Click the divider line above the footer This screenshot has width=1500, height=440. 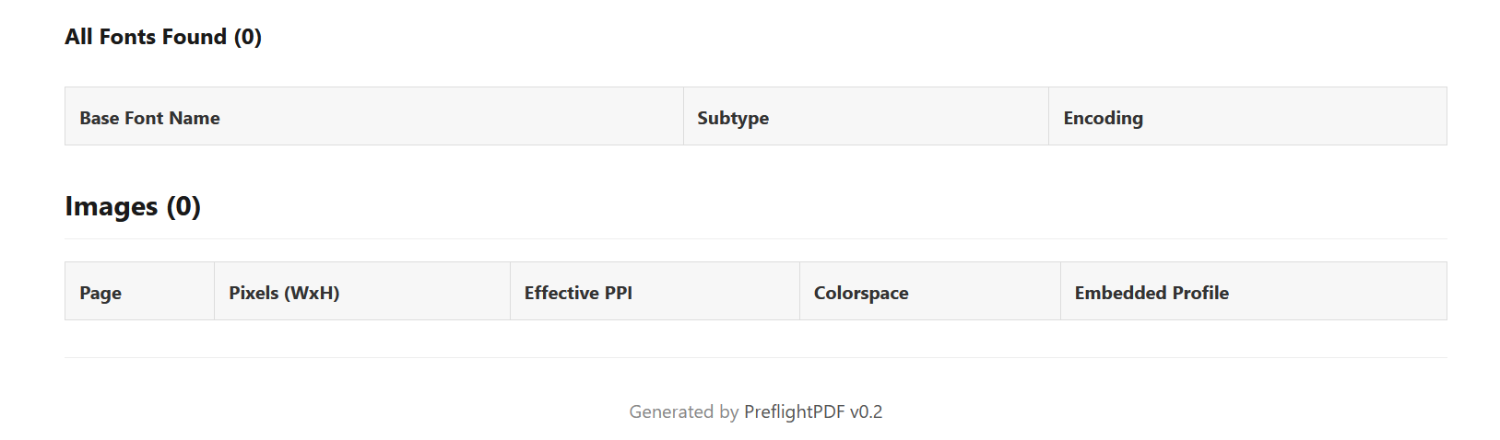click(755, 357)
